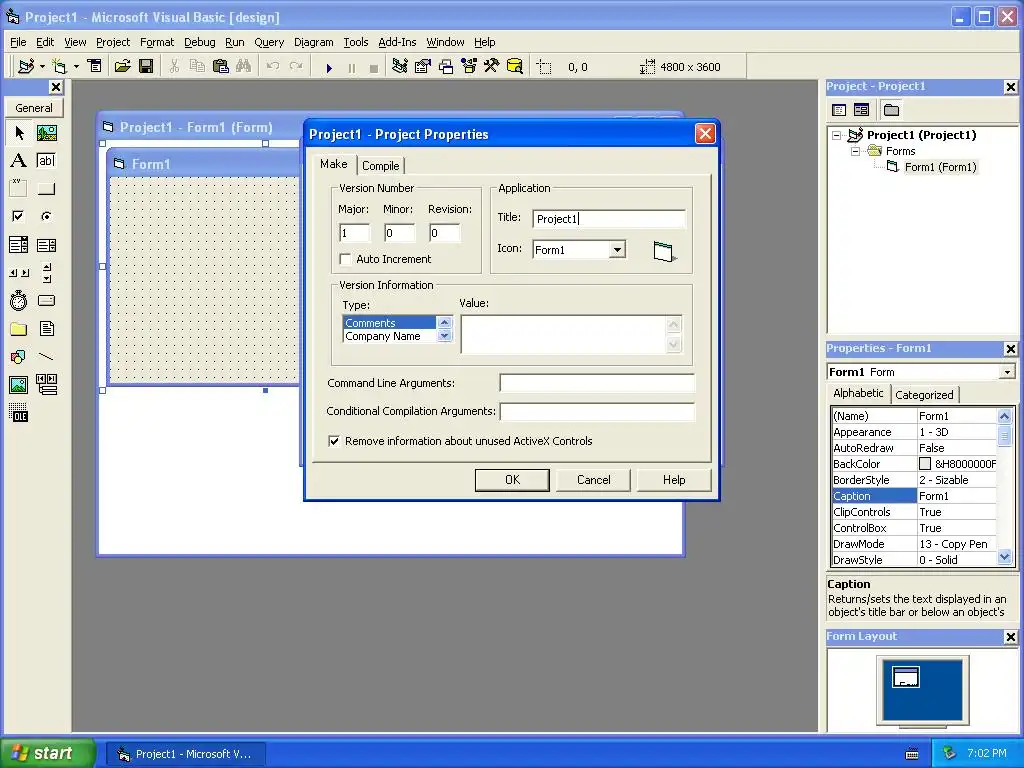Select the BorderStyle property row
Viewport: 1024px width, 768px height.
pyautogui.click(x=914, y=480)
